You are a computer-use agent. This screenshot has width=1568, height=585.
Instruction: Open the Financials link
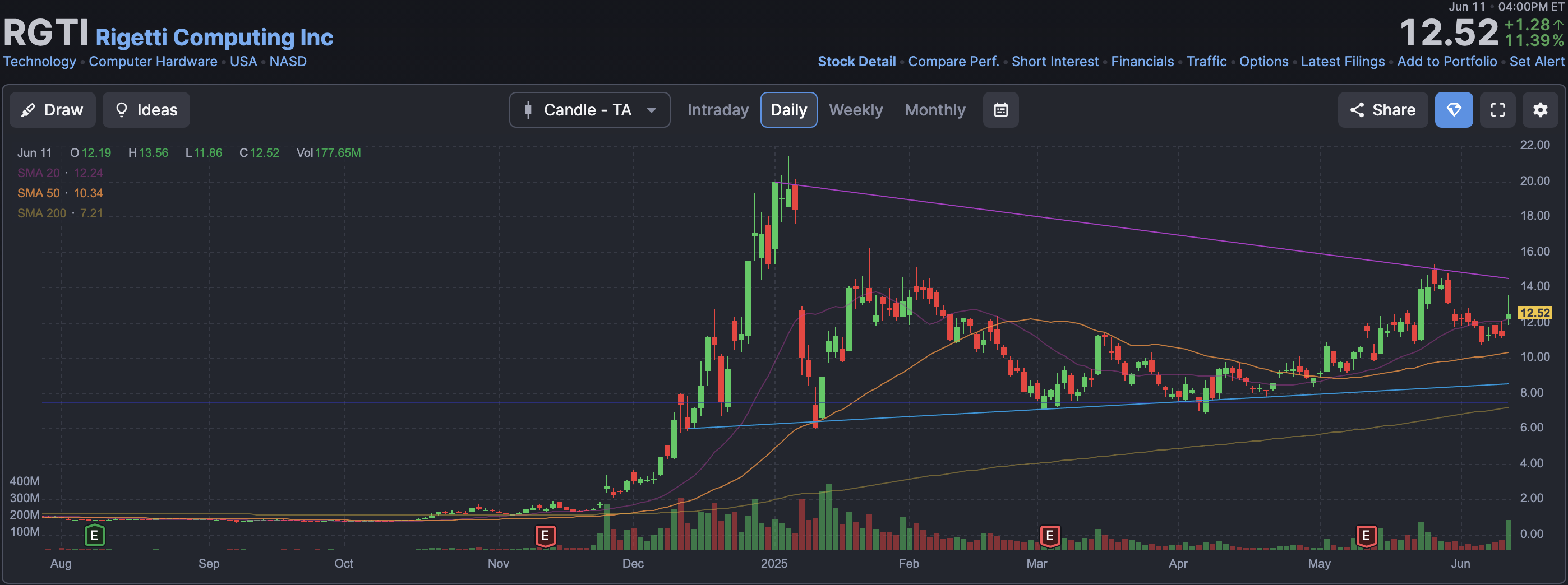tap(1142, 62)
